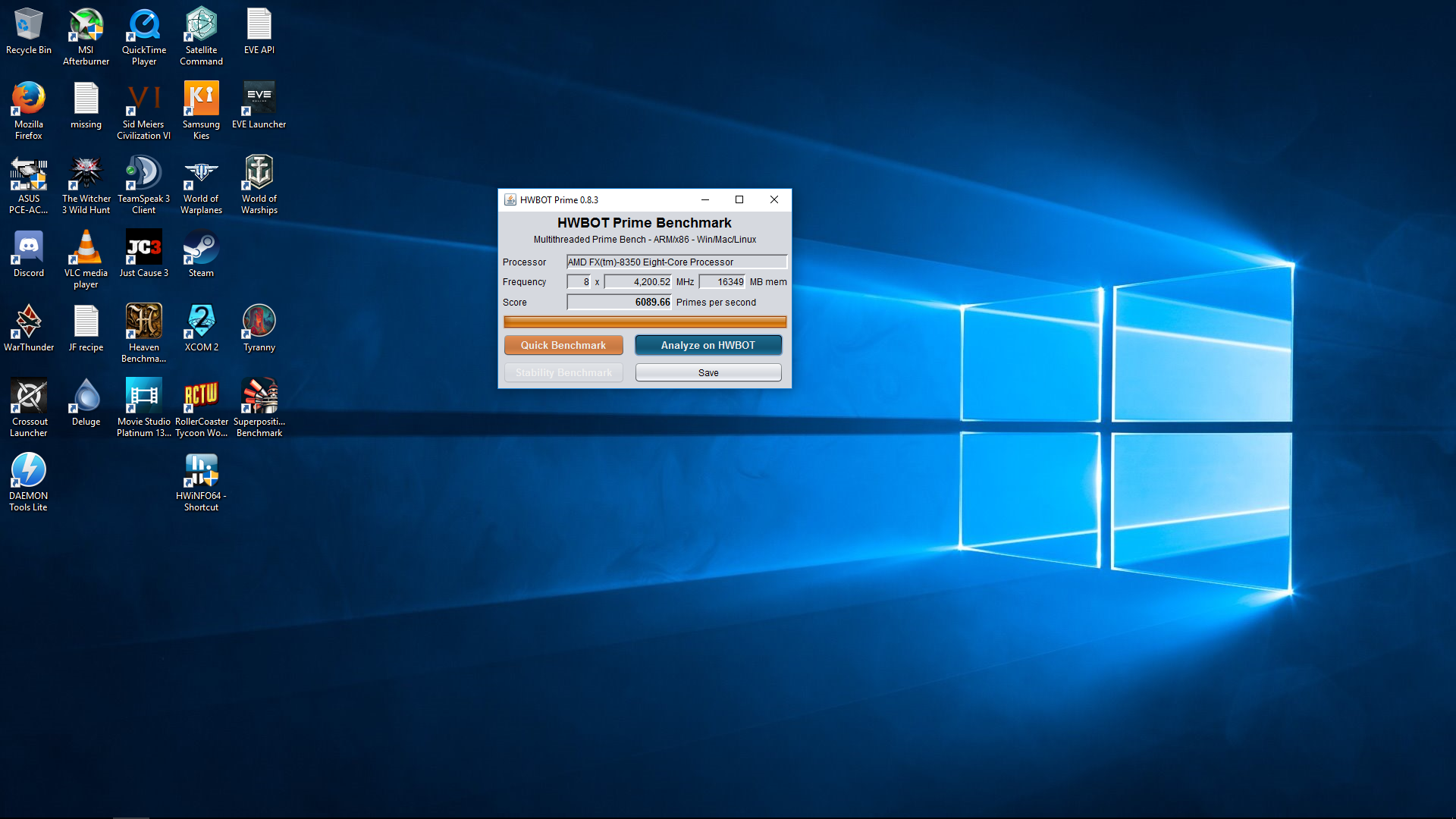Click the 'MB mem' label
The image size is (1456, 819).
coord(768,281)
